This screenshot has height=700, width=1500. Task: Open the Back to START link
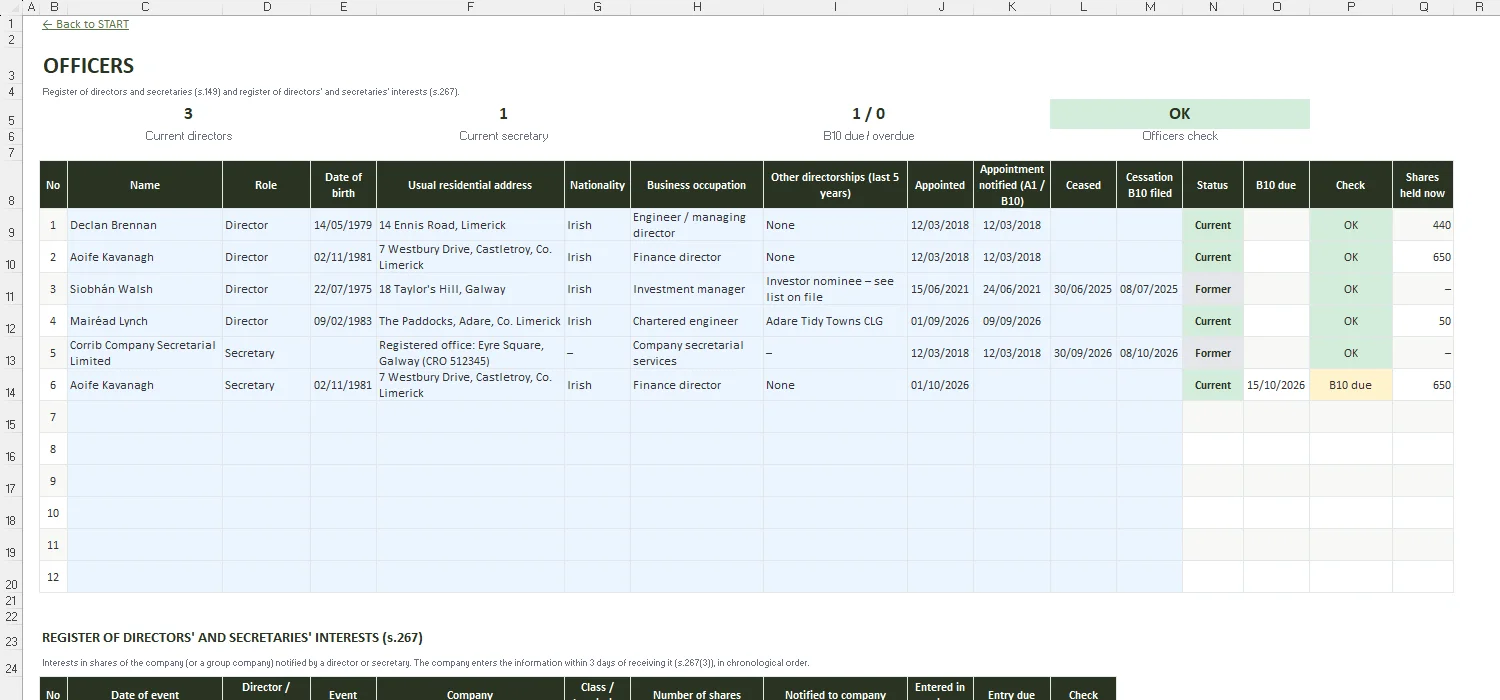[86, 24]
